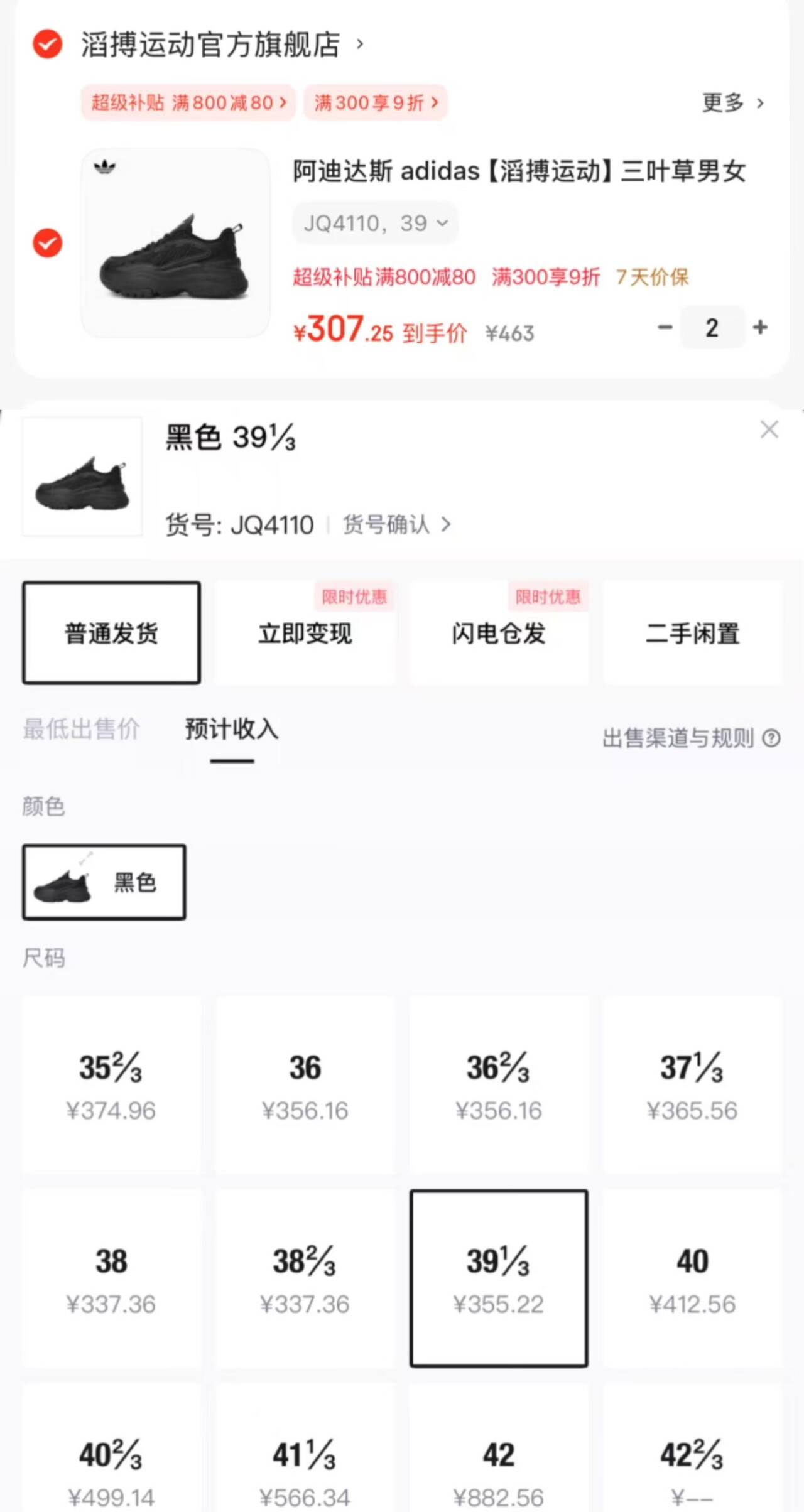Open the 超级补贴 满800减80 coupon
The width and height of the screenshot is (804, 1512).
188,102
